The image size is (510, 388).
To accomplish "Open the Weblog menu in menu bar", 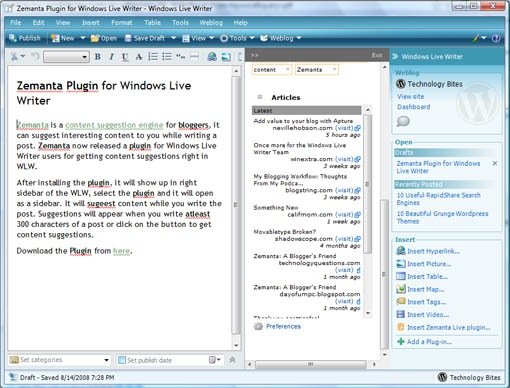I will tap(211, 23).
